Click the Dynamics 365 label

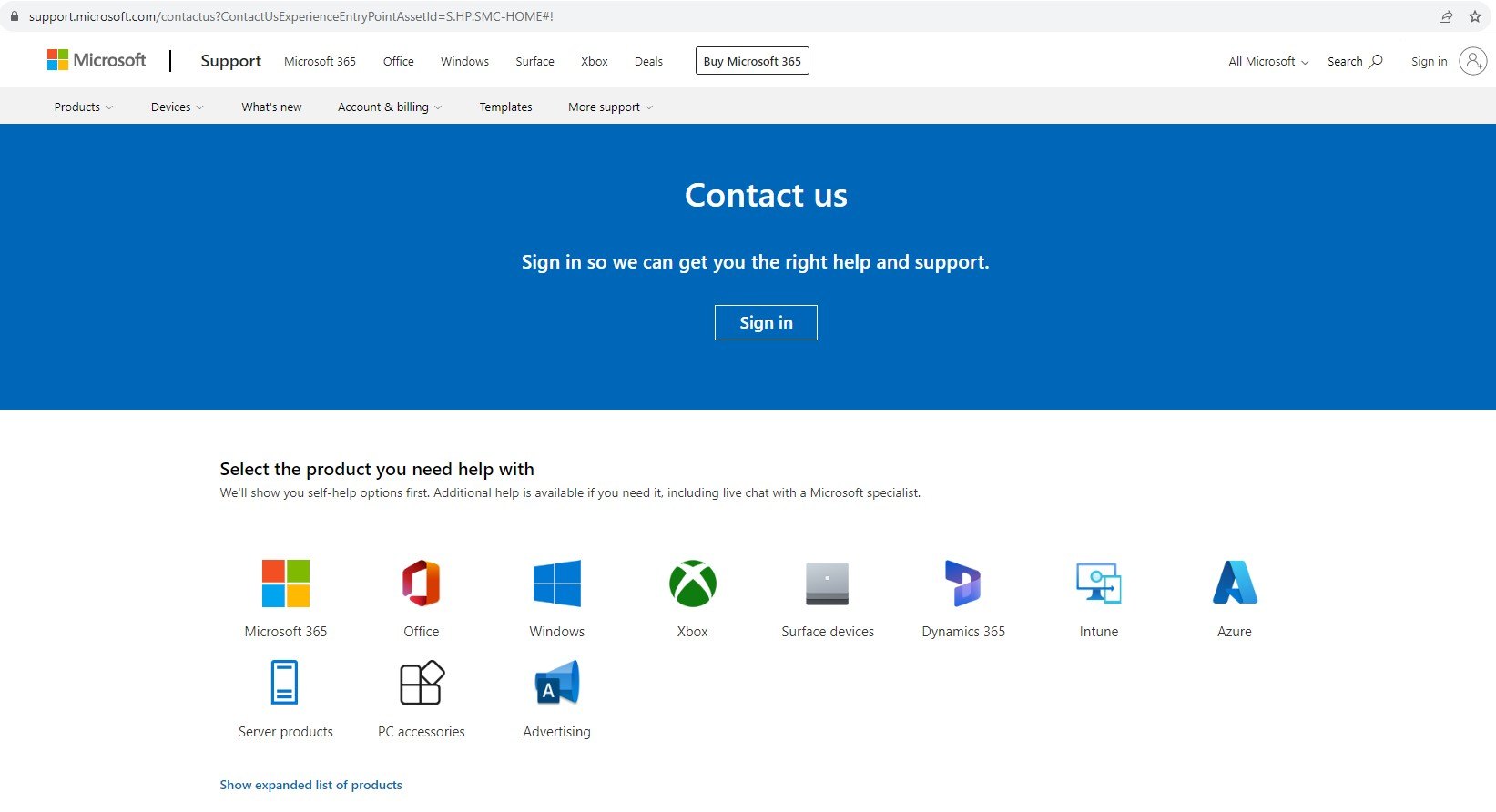(x=963, y=632)
